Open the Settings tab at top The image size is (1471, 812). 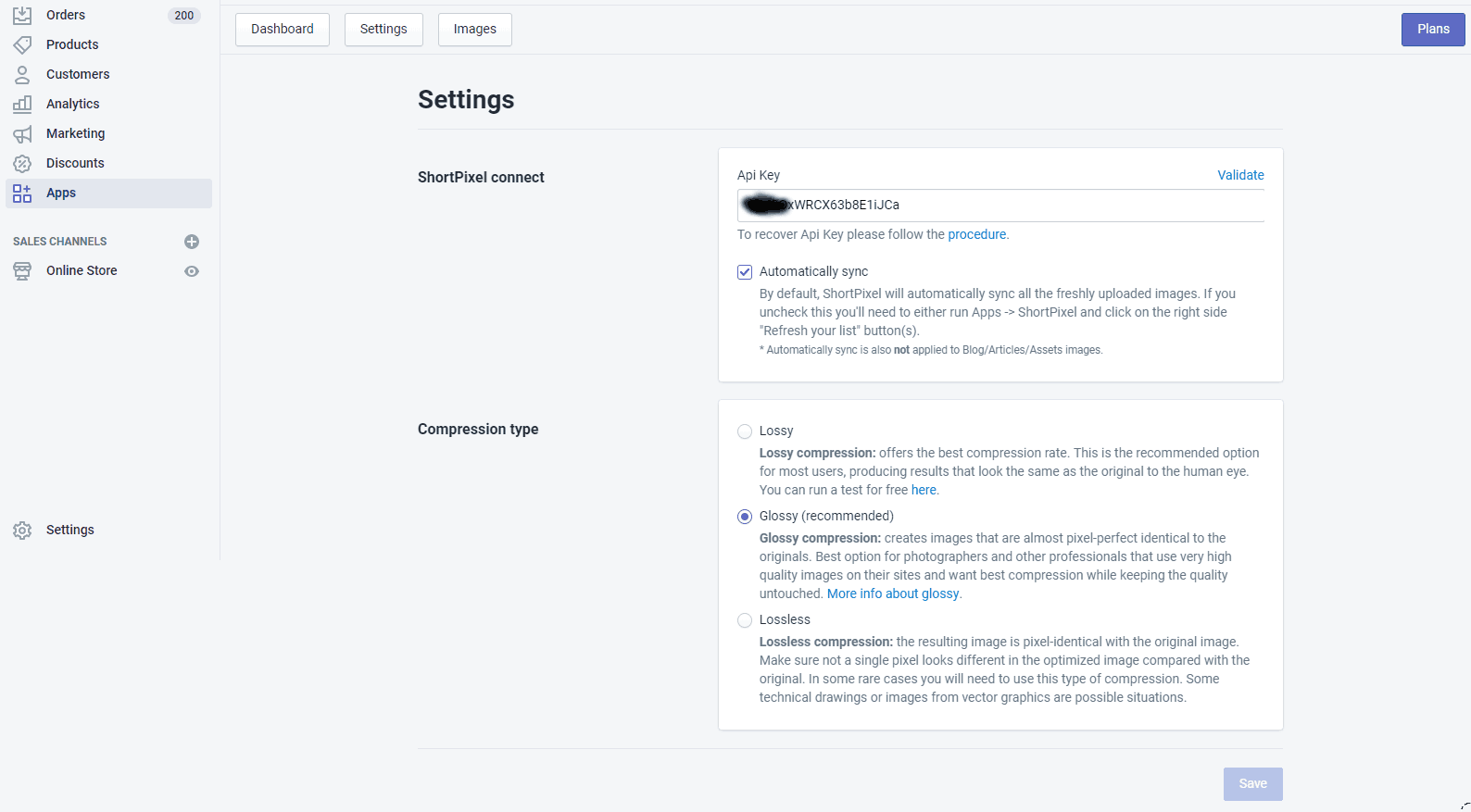tap(383, 29)
